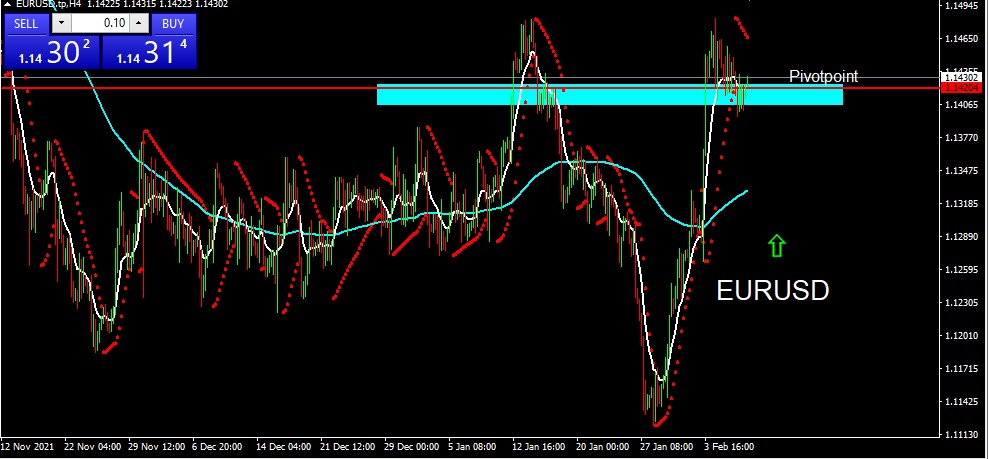This screenshot has height=459, width=988.
Task: Click the 27 Jan 08:00 time label
Action: (667, 446)
